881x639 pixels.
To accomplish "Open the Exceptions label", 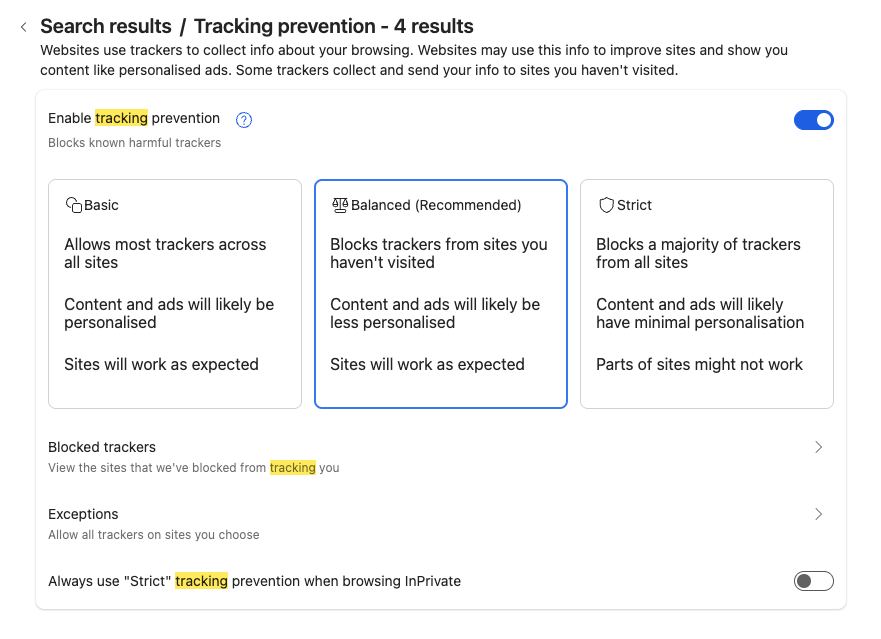I will click(x=83, y=514).
